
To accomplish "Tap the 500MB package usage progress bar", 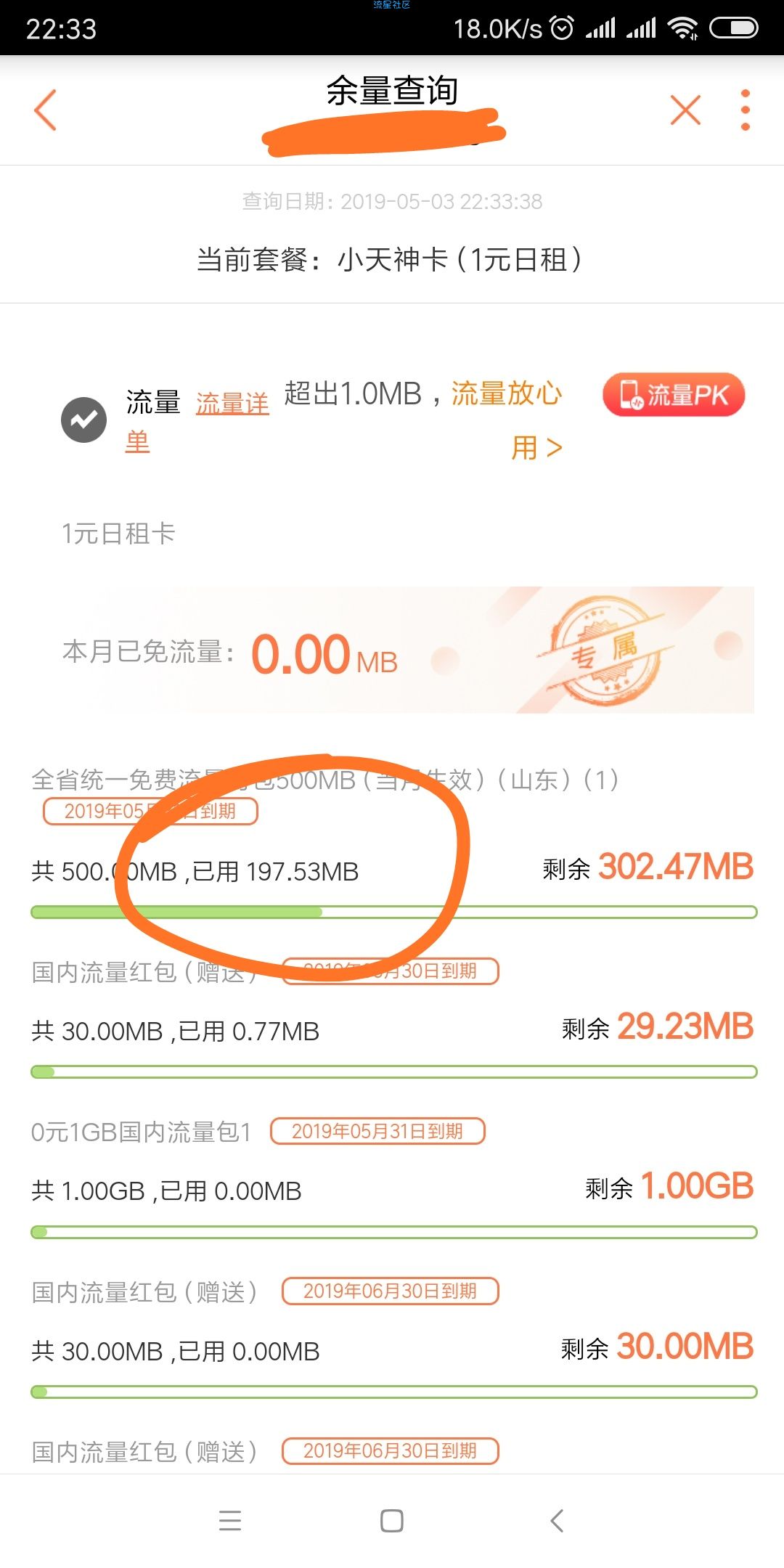I will [393, 912].
